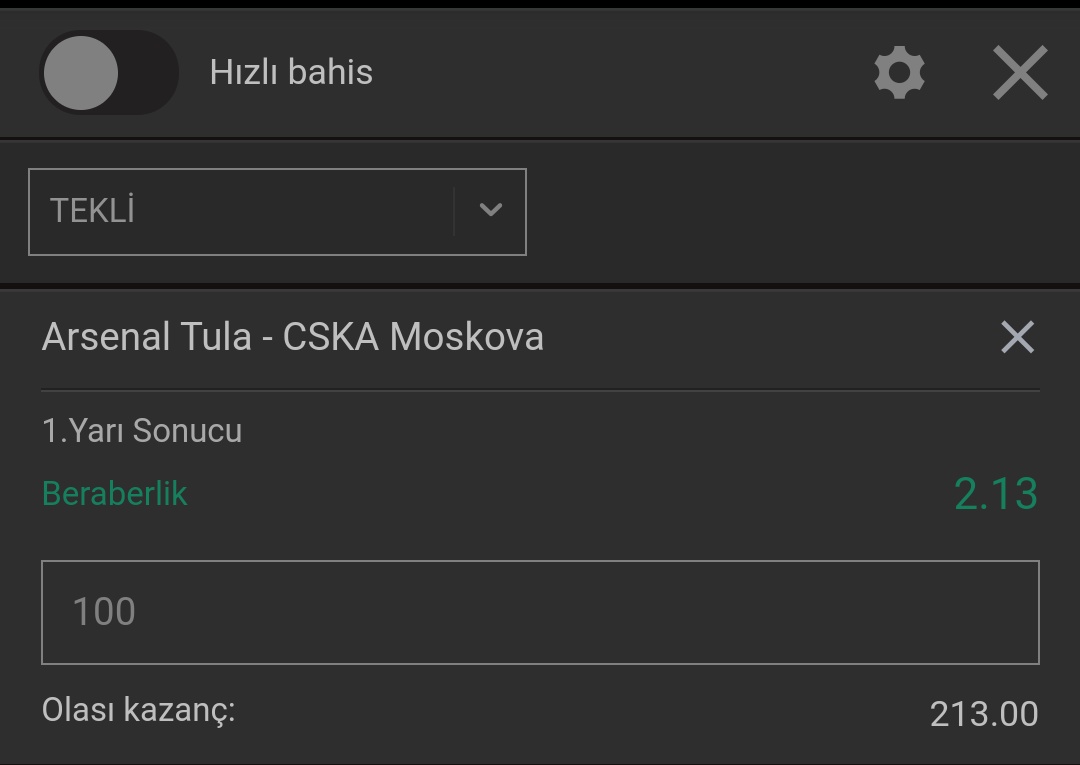
Task: Click divider between TEKLİ text and arrow
Action: point(454,211)
